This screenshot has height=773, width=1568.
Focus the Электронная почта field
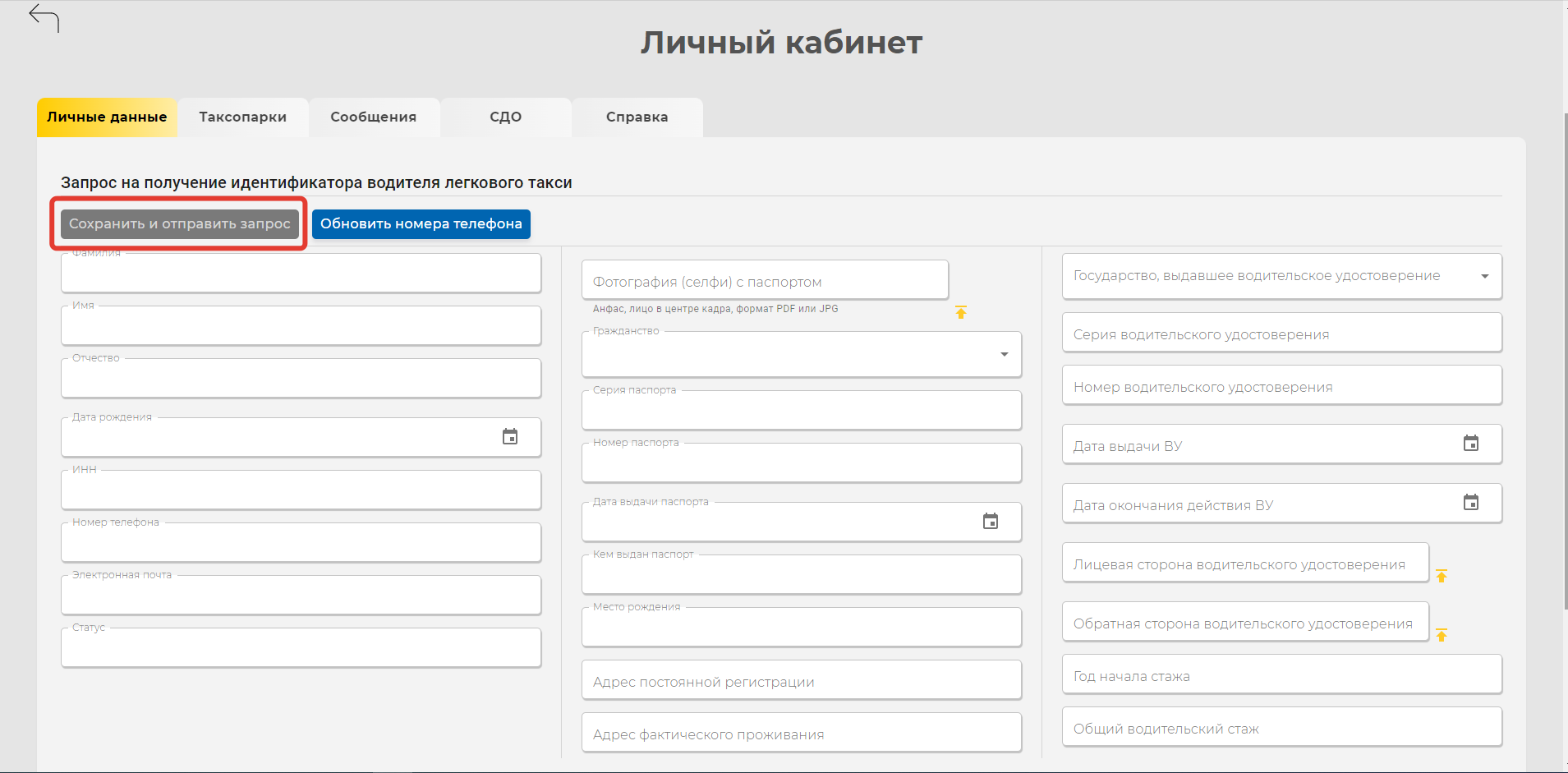pyautogui.click(x=301, y=595)
